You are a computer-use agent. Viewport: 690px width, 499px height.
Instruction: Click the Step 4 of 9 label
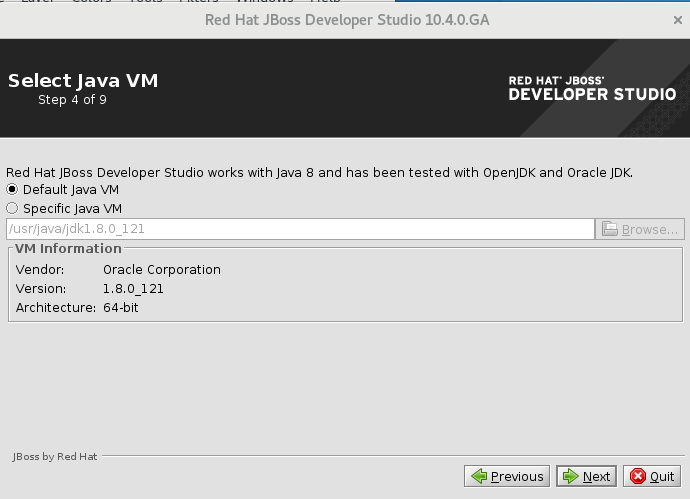pos(72,100)
